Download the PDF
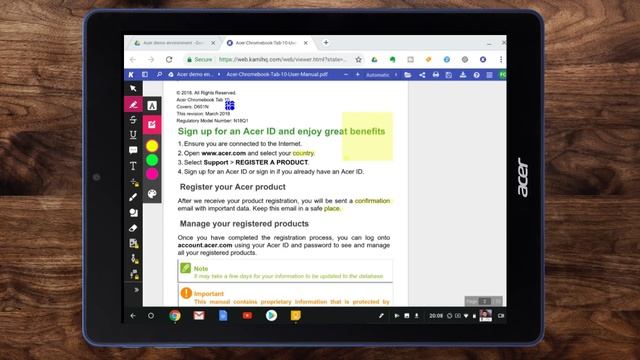The width and height of the screenshot is (640, 360). tap(462, 75)
